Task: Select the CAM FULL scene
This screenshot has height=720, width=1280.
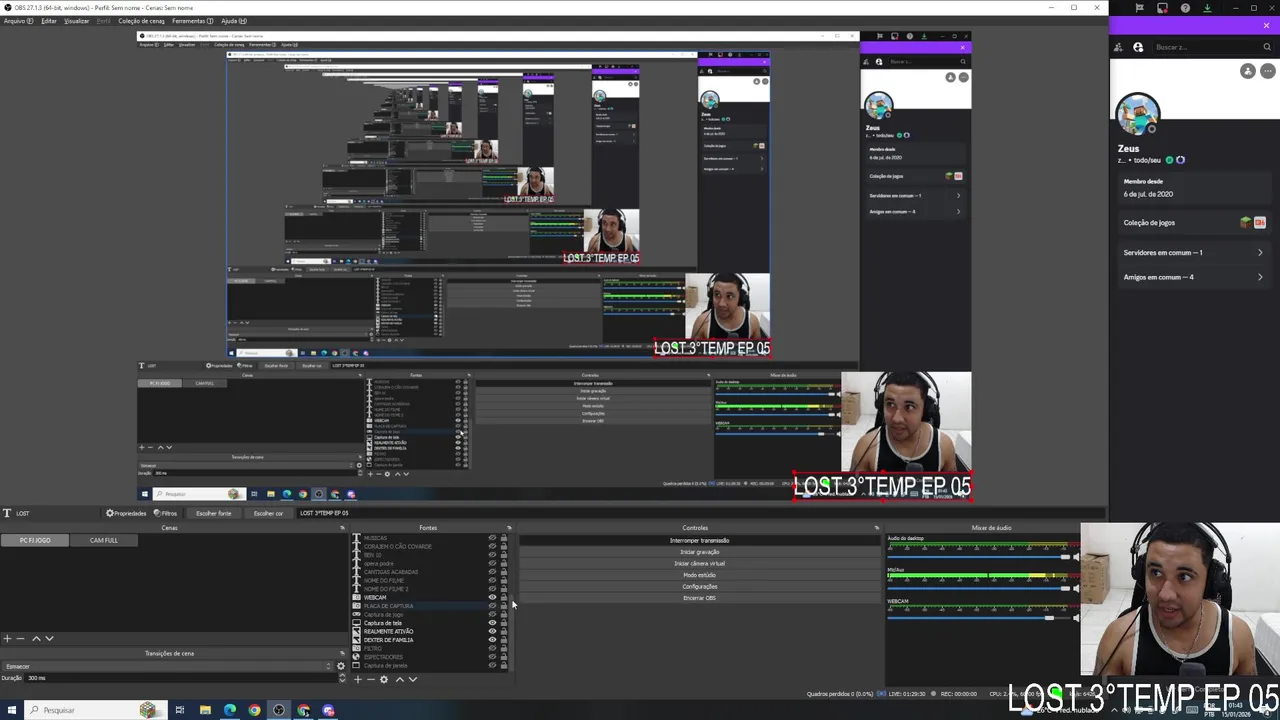Action: tap(104, 540)
